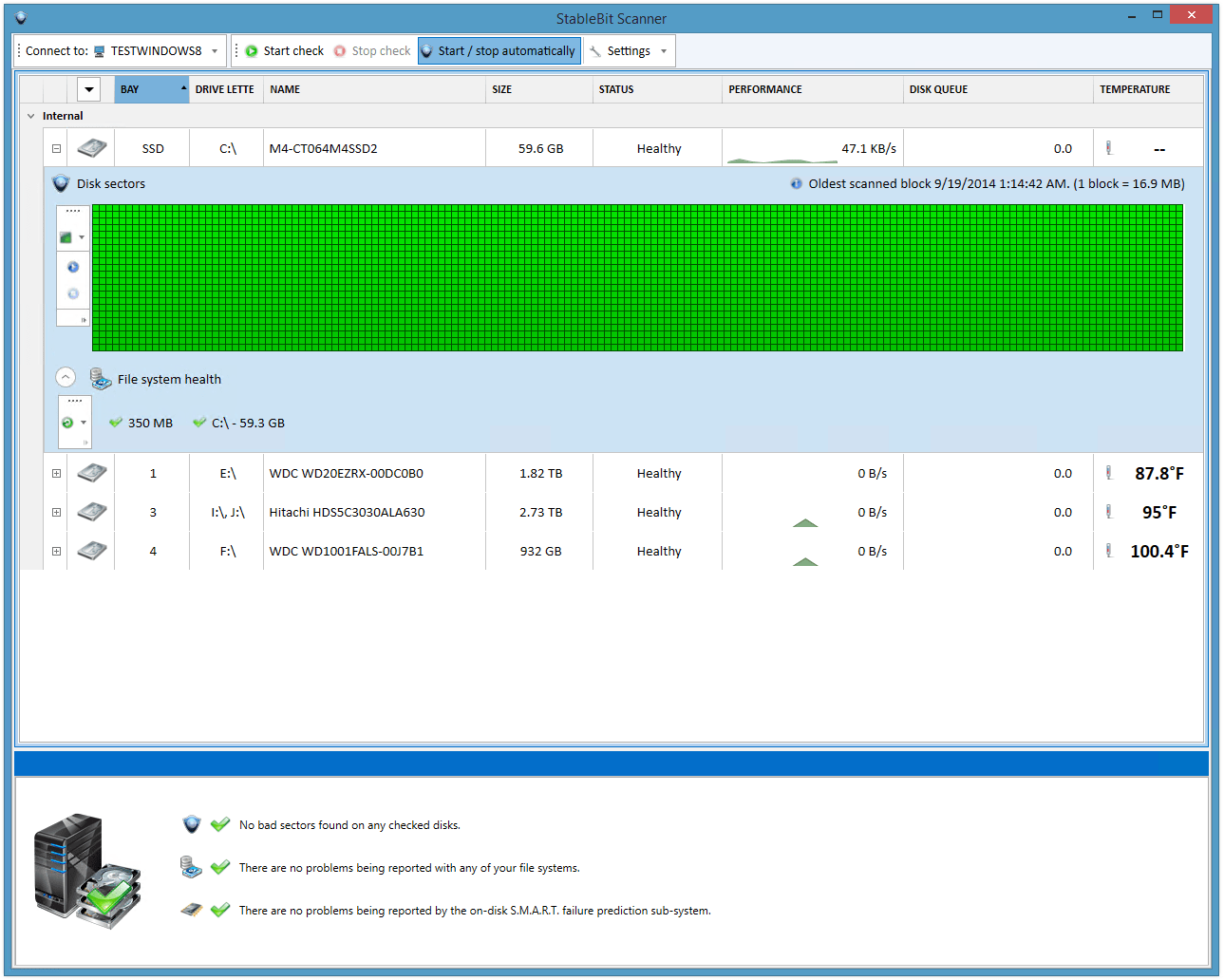Collapse the SSD disk row
The image size is (1224, 980).
(x=56, y=149)
